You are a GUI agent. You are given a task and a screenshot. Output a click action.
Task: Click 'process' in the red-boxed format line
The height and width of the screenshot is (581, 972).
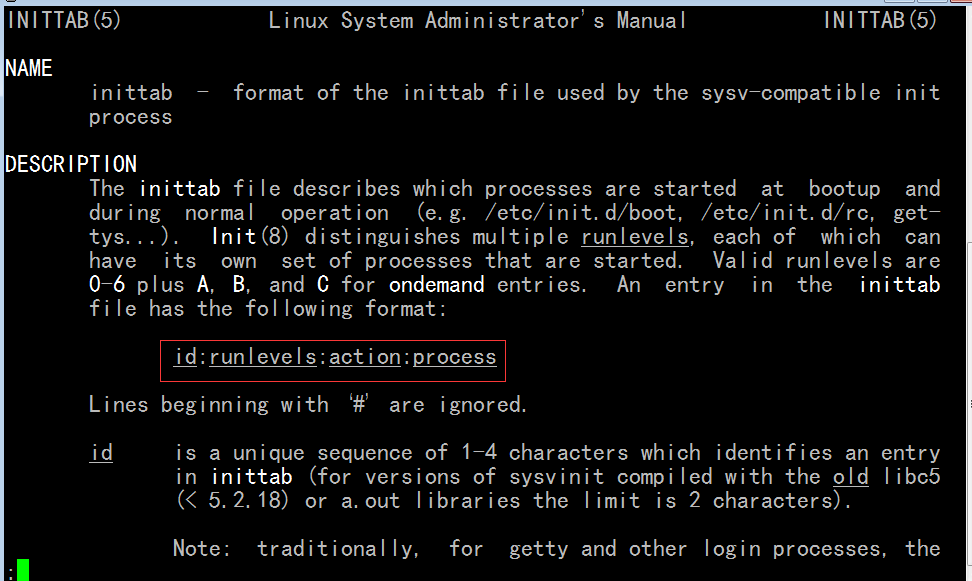(x=455, y=357)
